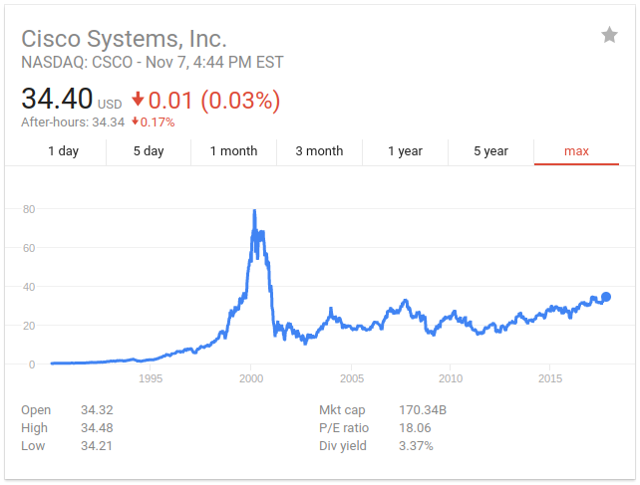The width and height of the screenshot is (640, 485).
Task: Click the 2000 peak on the chart line
Action: point(254,212)
